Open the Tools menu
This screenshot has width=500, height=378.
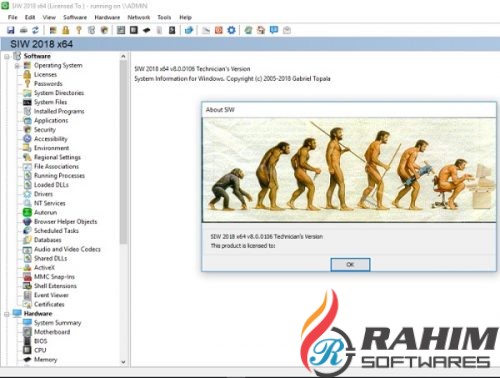(164, 17)
